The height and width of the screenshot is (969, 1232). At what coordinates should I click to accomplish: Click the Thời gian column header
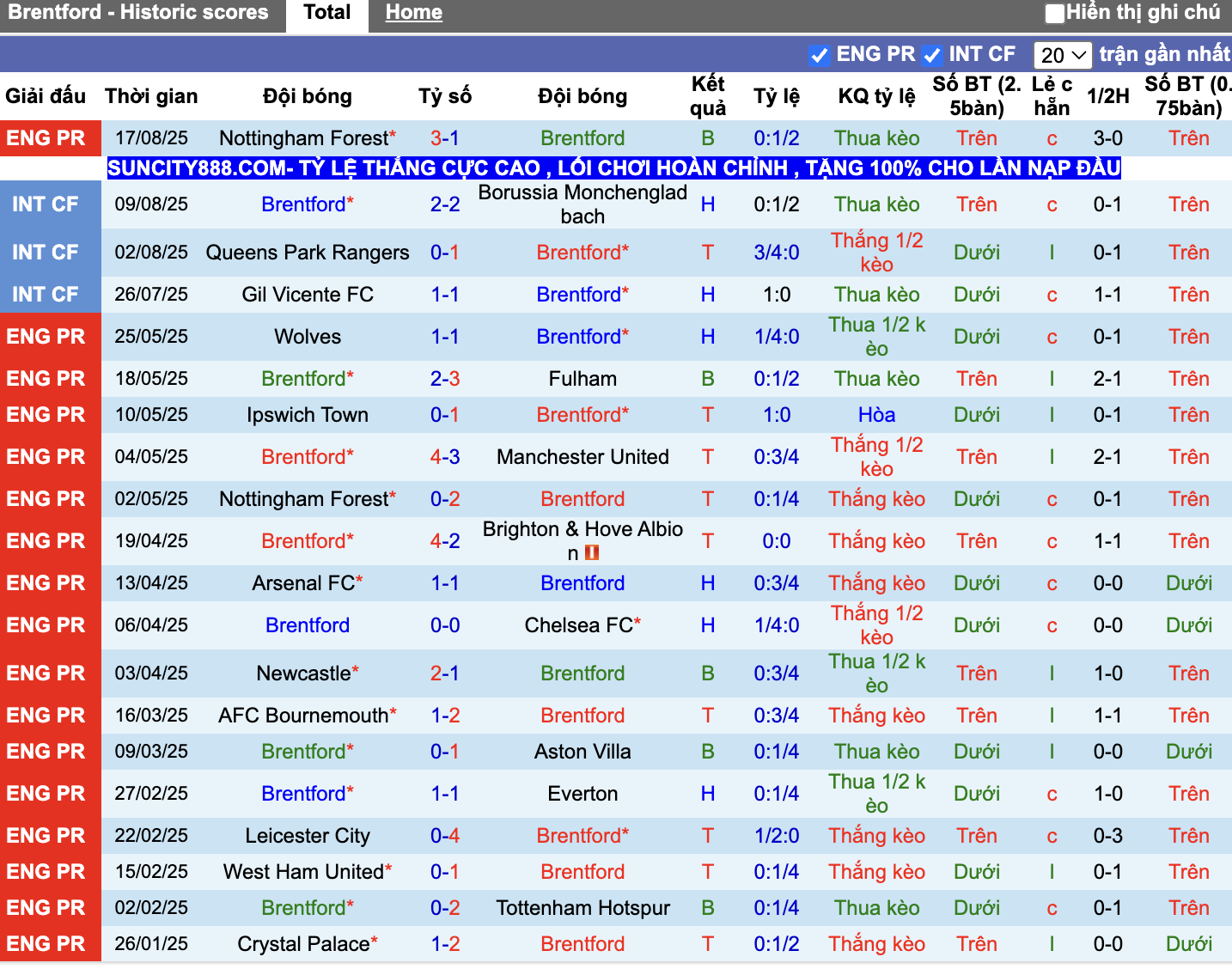[x=151, y=96]
